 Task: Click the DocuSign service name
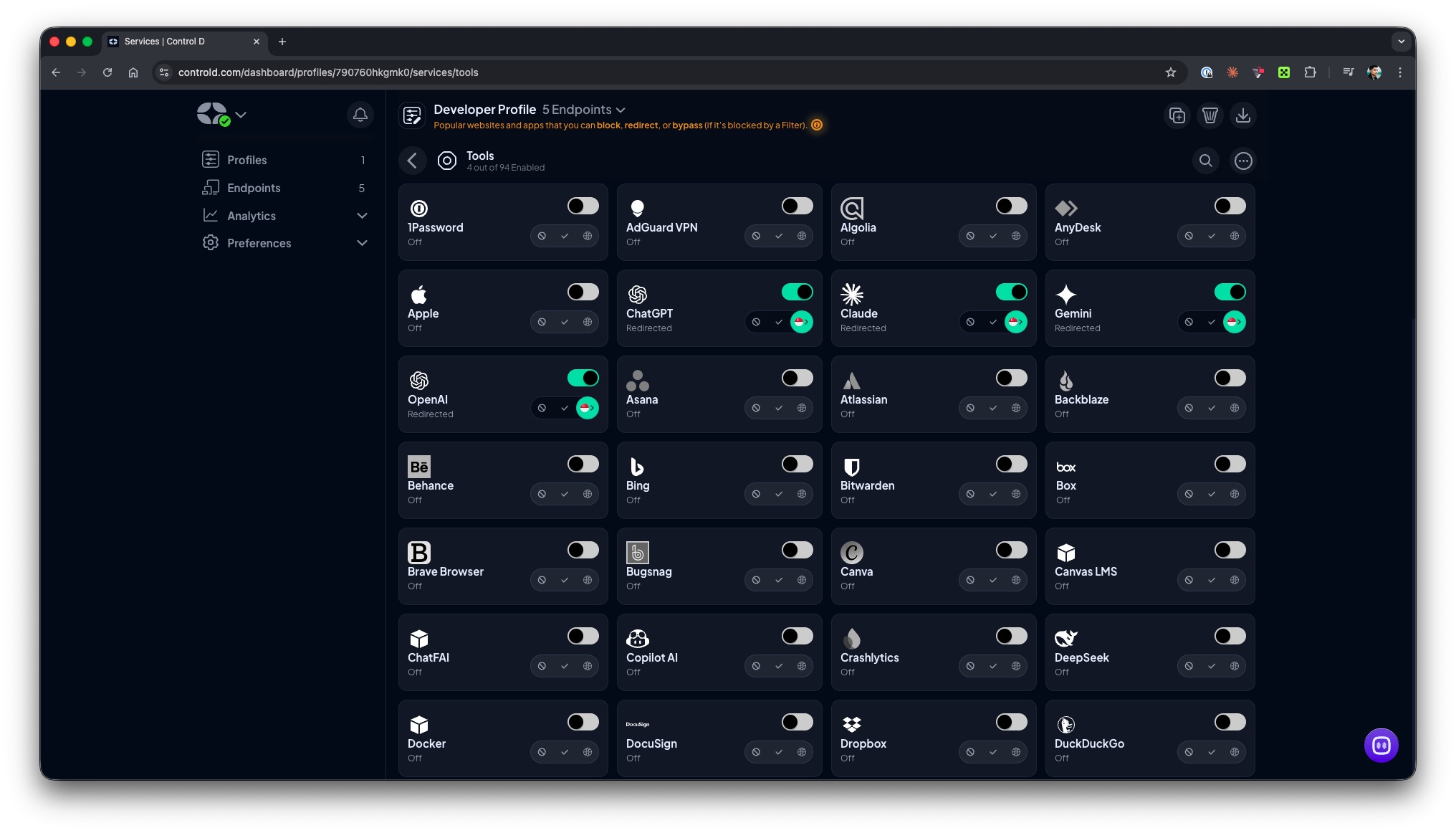[x=651, y=744]
